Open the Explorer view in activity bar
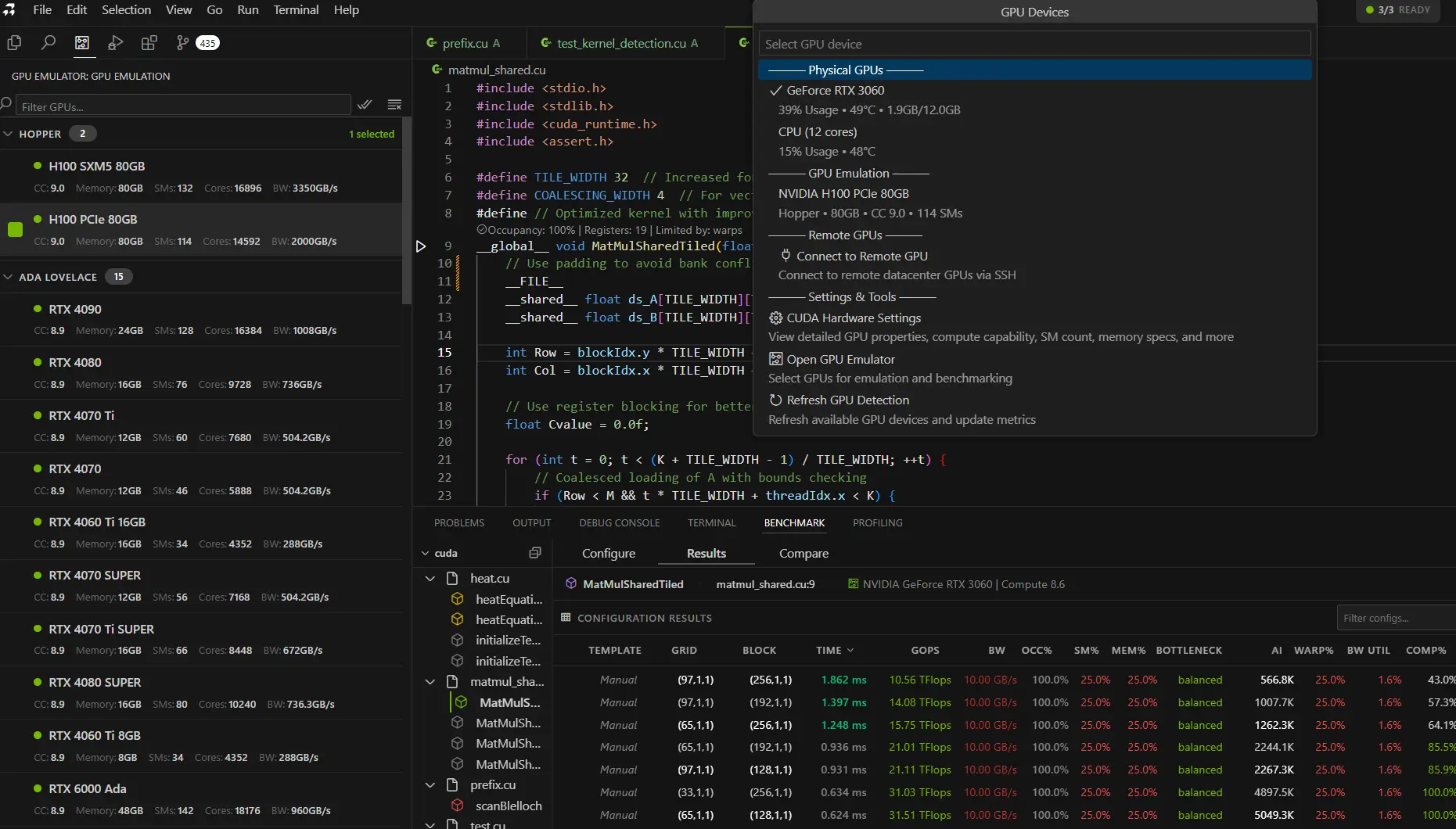The height and width of the screenshot is (829, 1456). pyautogui.click(x=14, y=43)
